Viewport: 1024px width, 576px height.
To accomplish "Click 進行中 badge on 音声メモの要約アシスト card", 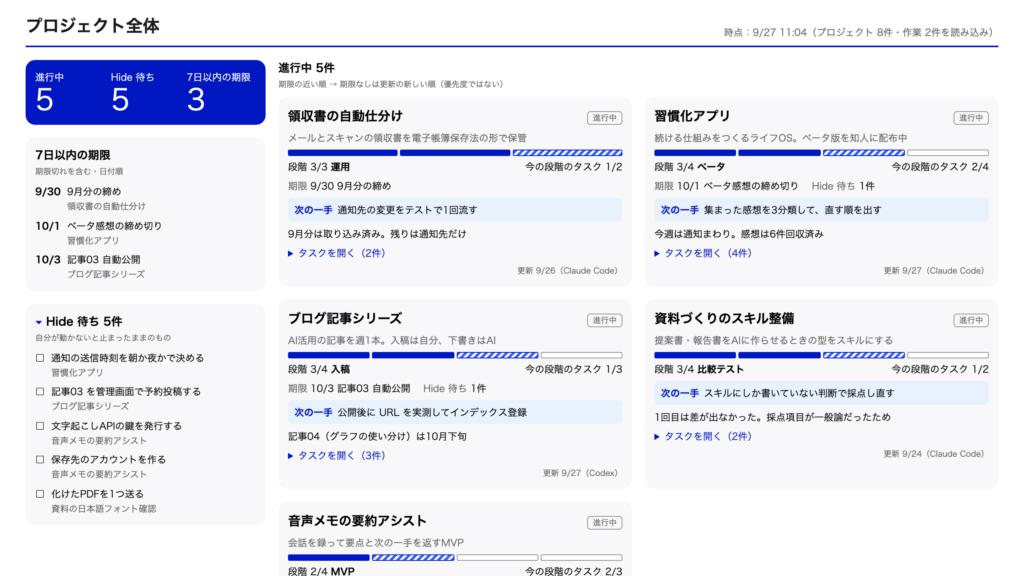I will tap(604, 522).
